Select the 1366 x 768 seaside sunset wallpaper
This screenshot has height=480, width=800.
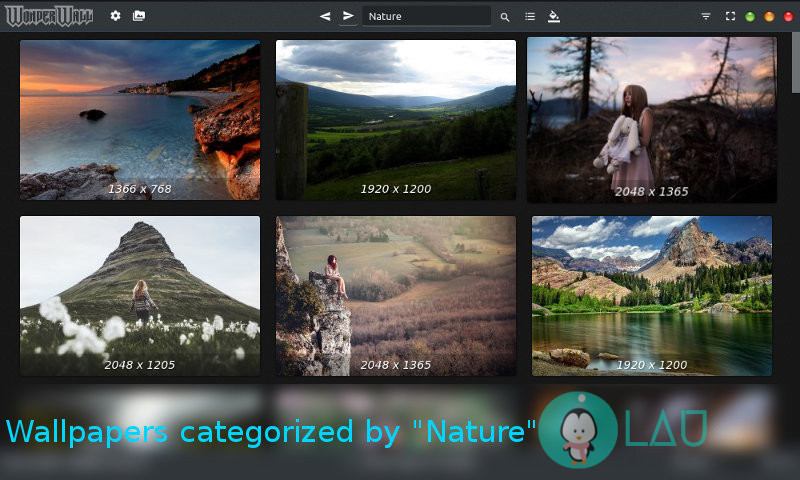(x=140, y=120)
